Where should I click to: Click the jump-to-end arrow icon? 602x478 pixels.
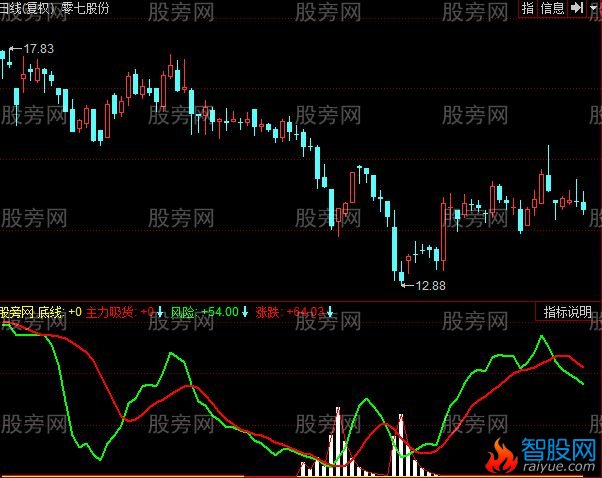(577, 8)
